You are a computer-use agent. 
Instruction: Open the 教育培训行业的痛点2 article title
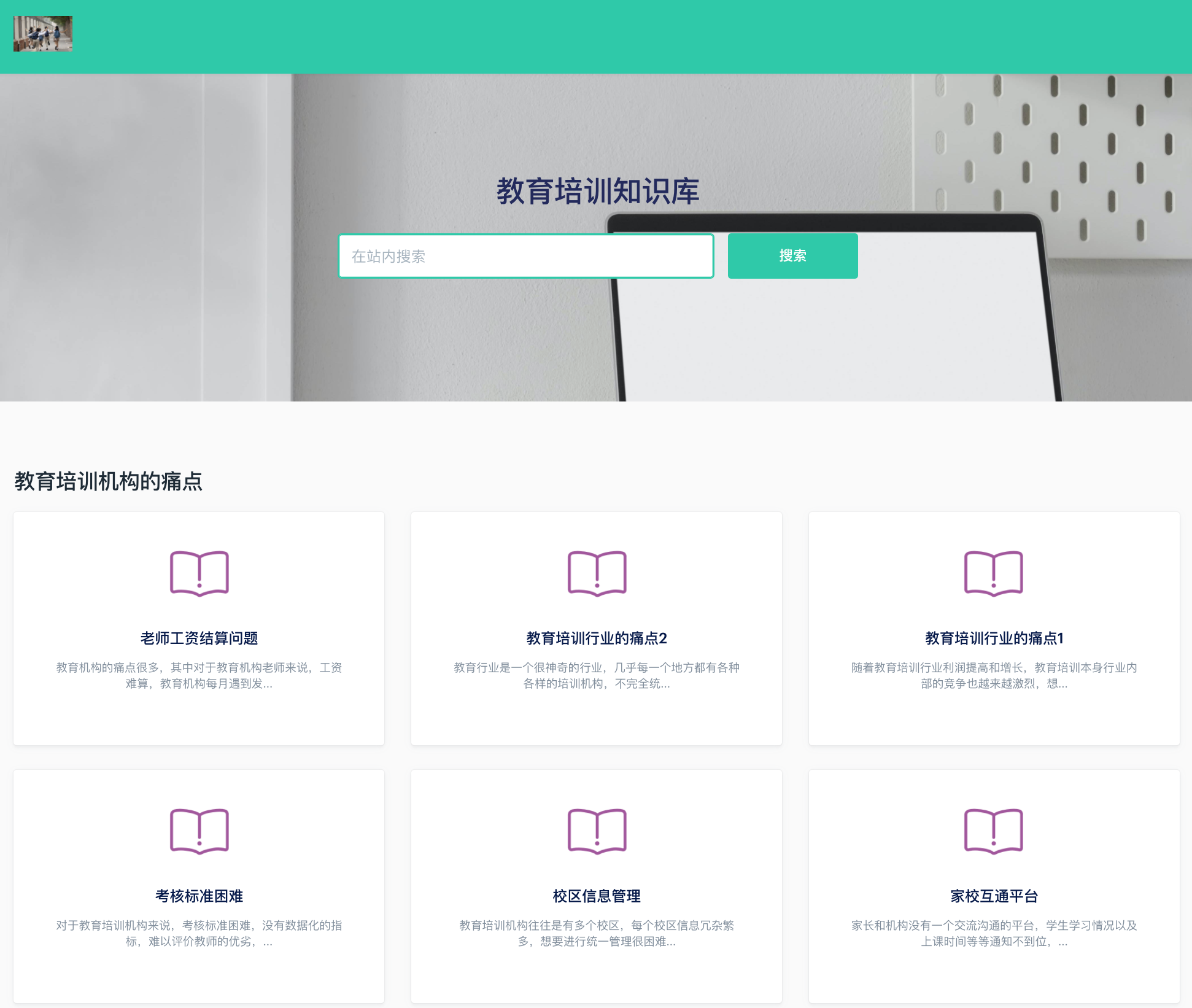597,638
